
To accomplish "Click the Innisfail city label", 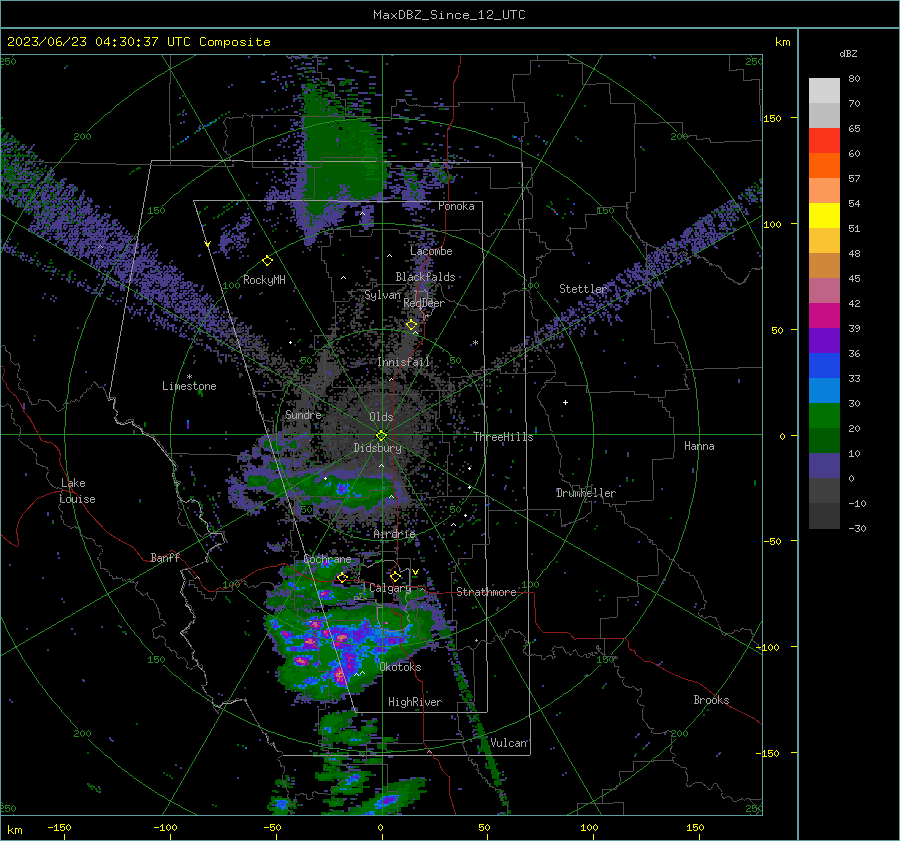I will tap(404, 362).
